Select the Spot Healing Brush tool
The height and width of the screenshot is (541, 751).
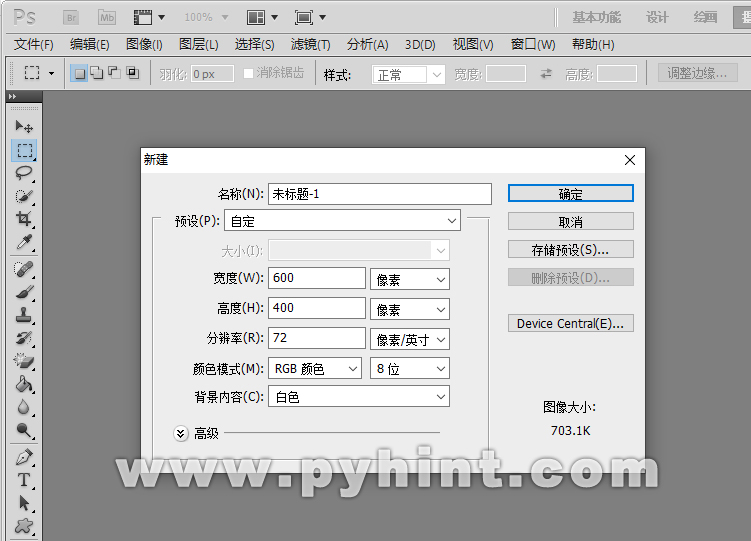pos(24,269)
